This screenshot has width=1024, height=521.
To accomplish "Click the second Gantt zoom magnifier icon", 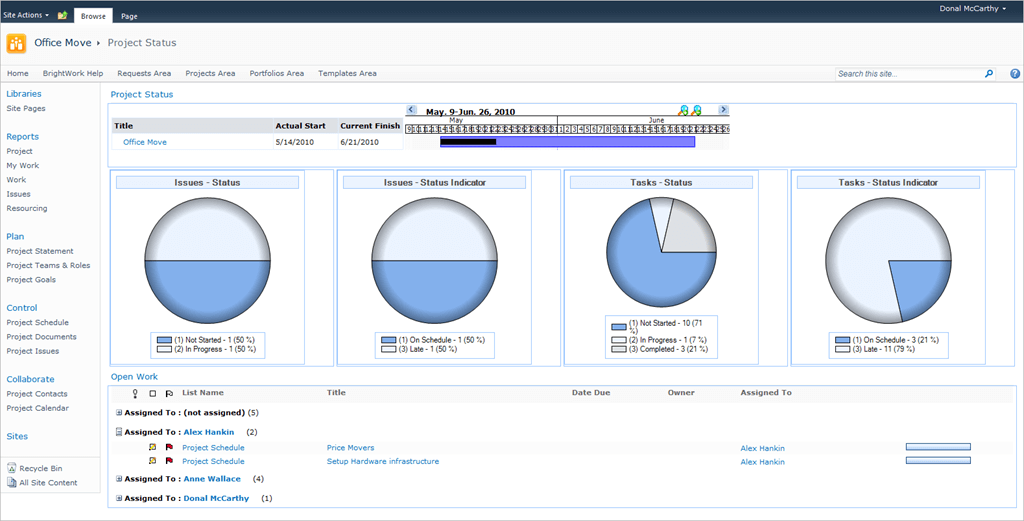I will 696,110.
